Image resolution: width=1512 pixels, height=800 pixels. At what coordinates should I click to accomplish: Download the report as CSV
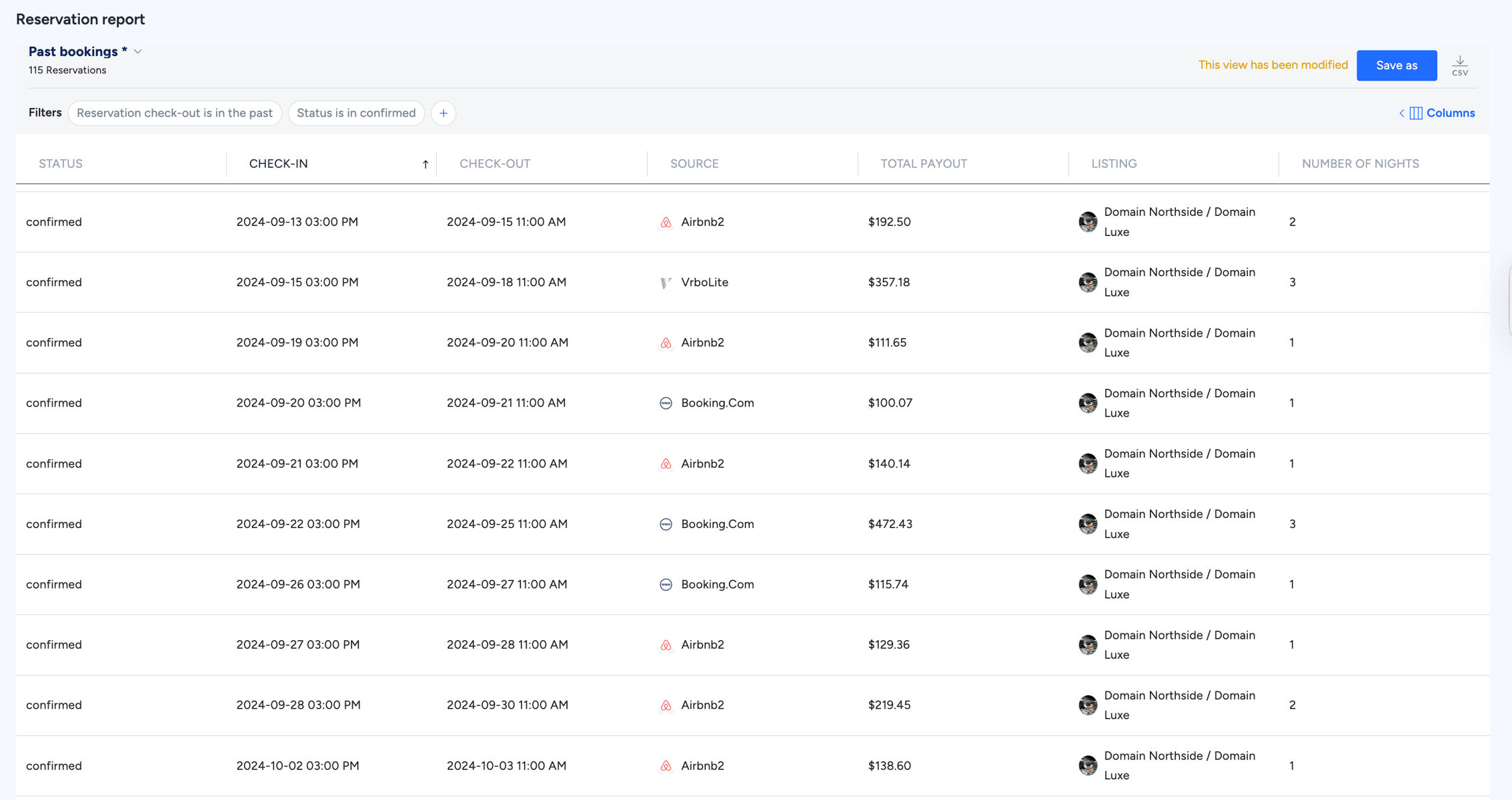[1459, 65]
